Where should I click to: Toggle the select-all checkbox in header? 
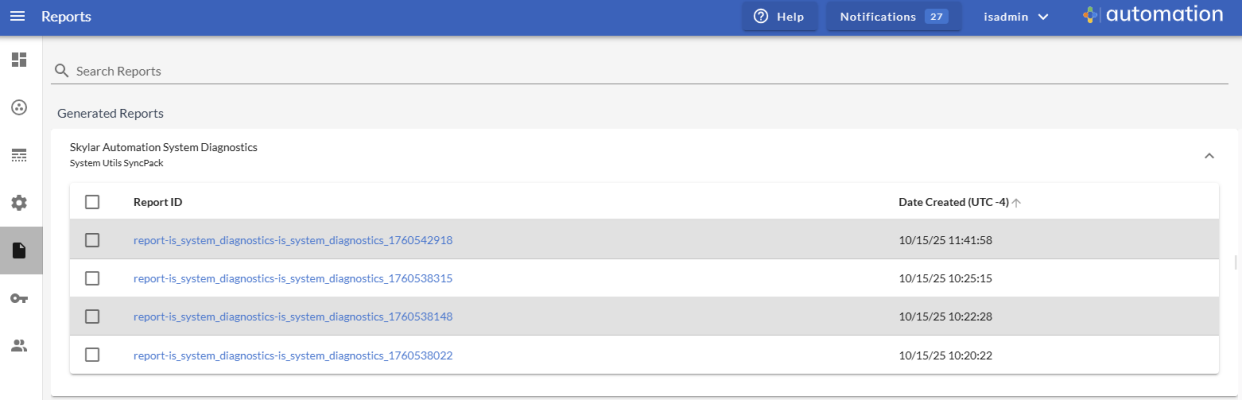click(92, 202)
